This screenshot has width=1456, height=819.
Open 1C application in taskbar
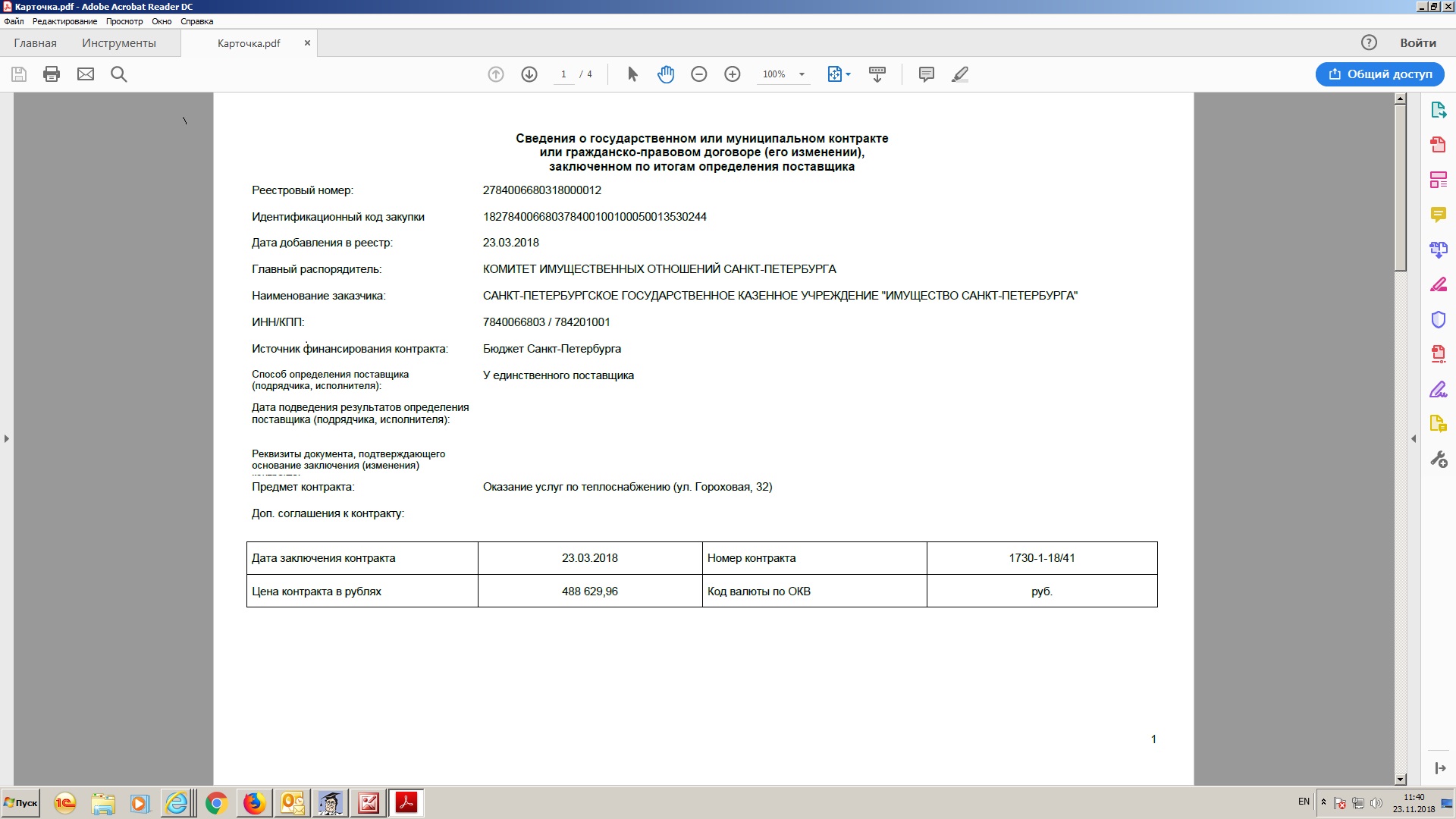[65, 803]
